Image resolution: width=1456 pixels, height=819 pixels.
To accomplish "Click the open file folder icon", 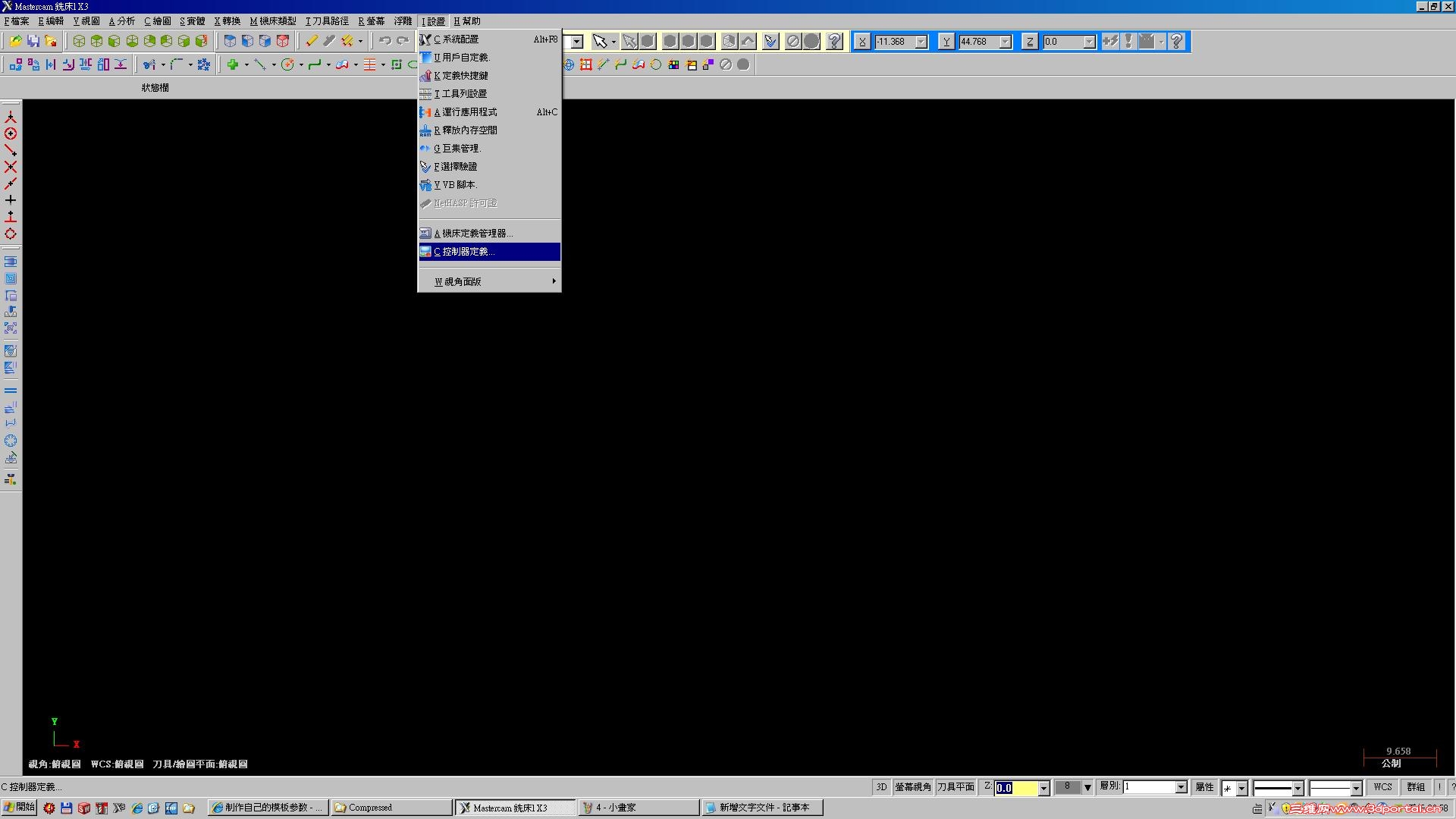I will [x=14, y=41].
